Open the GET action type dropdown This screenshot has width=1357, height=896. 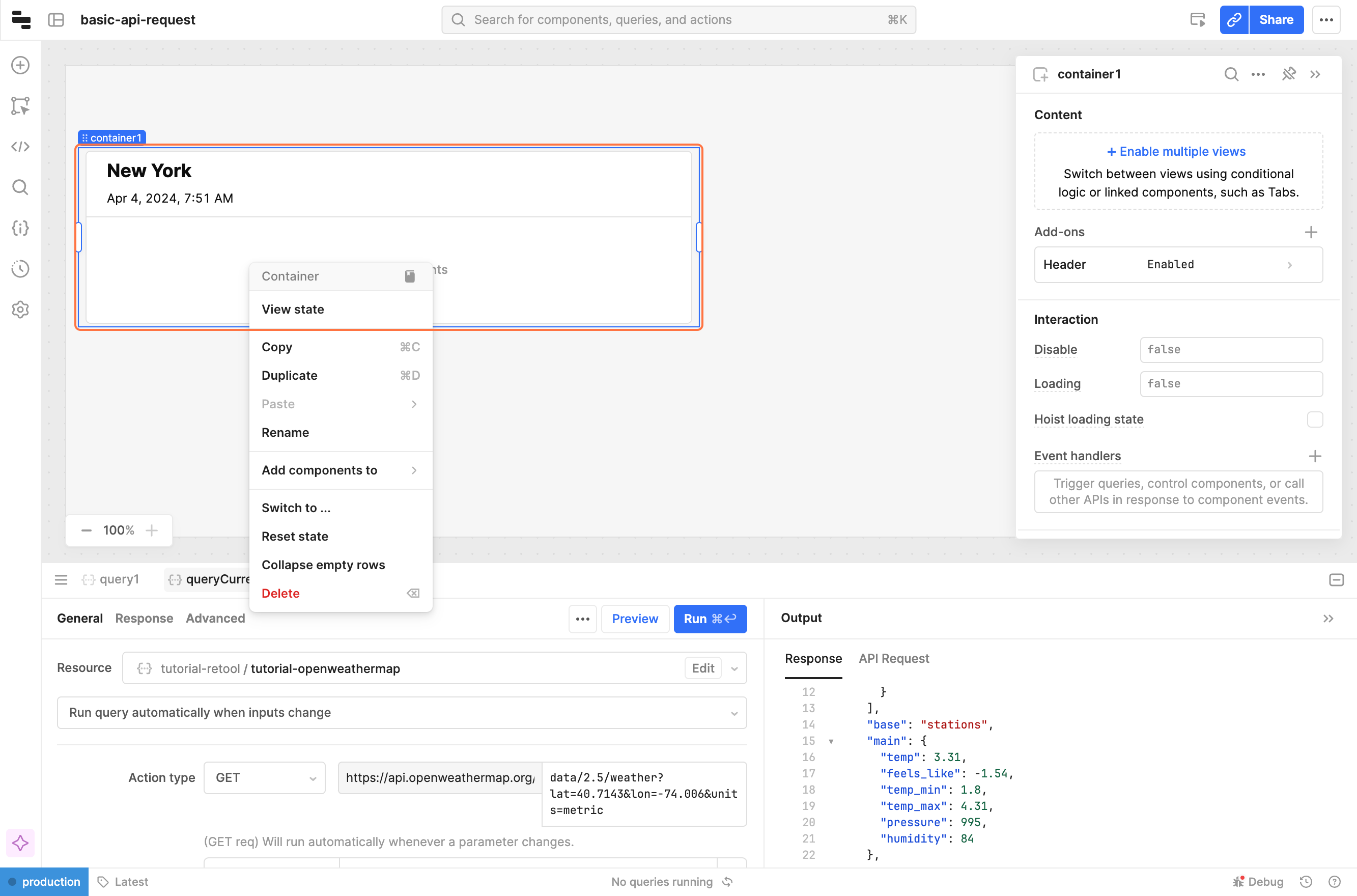click(x=265, y=778)
